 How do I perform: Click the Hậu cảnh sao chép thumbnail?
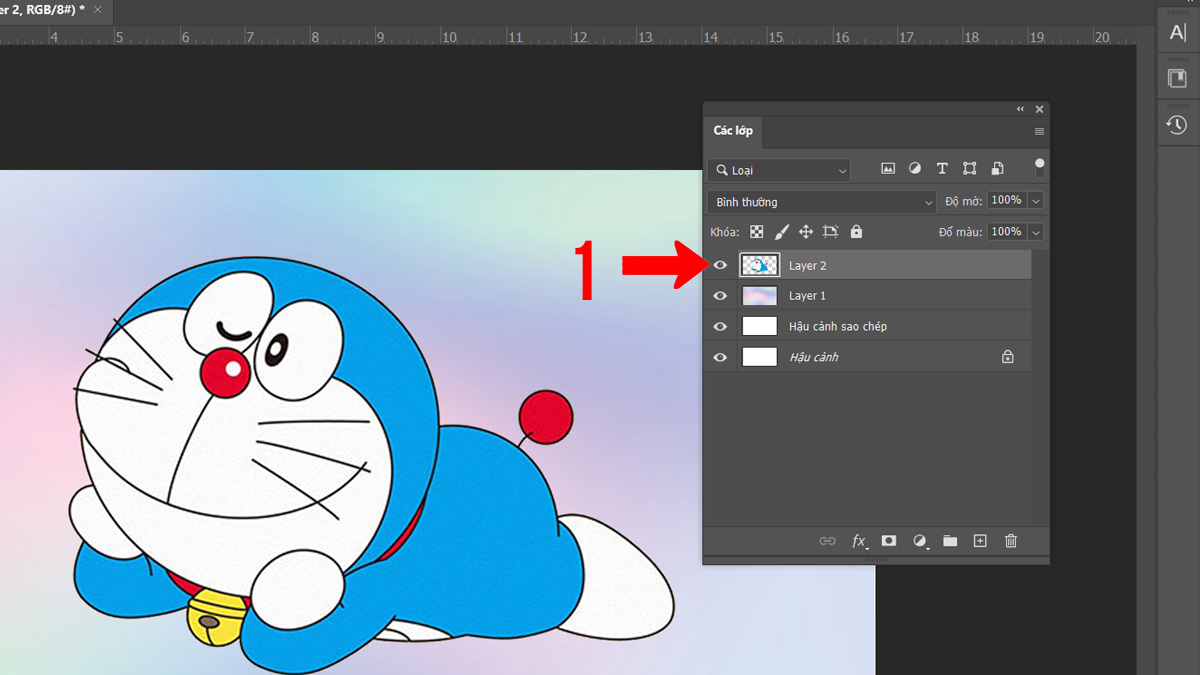759,326
